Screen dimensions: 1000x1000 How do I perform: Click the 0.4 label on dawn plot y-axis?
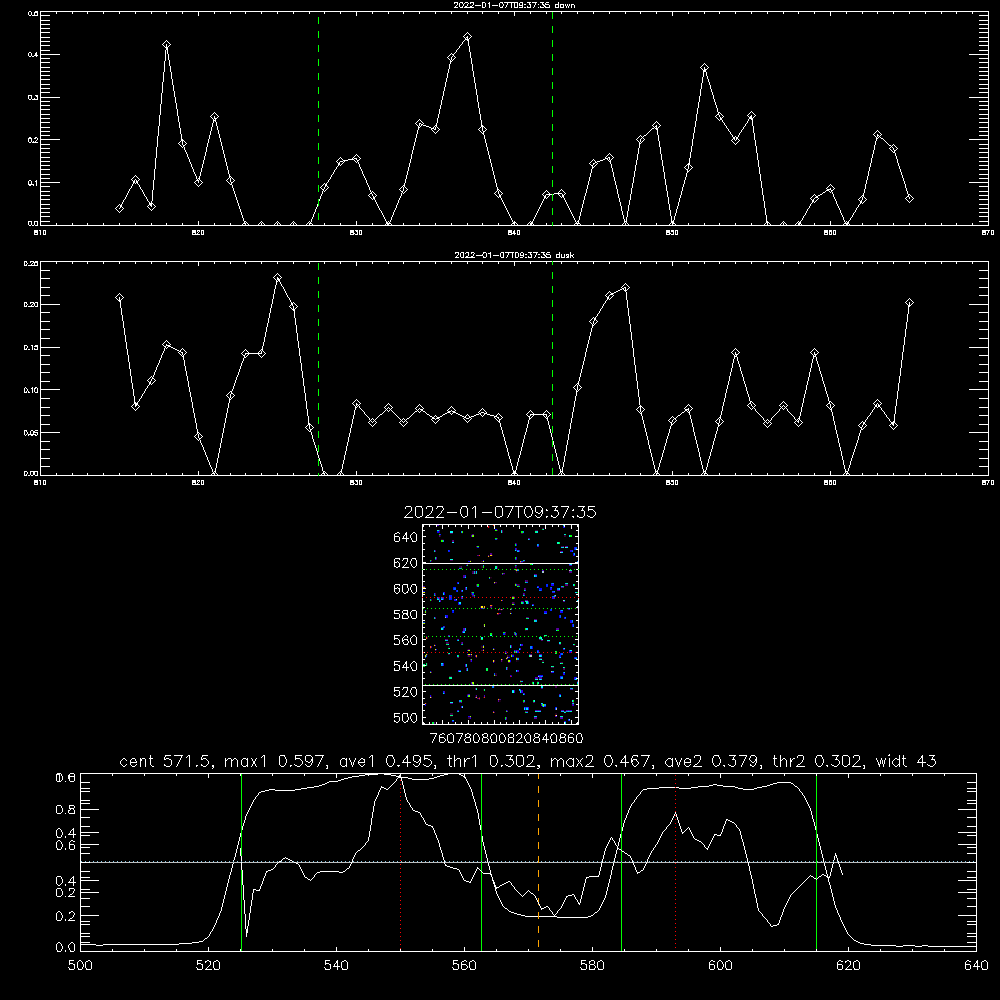pos(33,55)
